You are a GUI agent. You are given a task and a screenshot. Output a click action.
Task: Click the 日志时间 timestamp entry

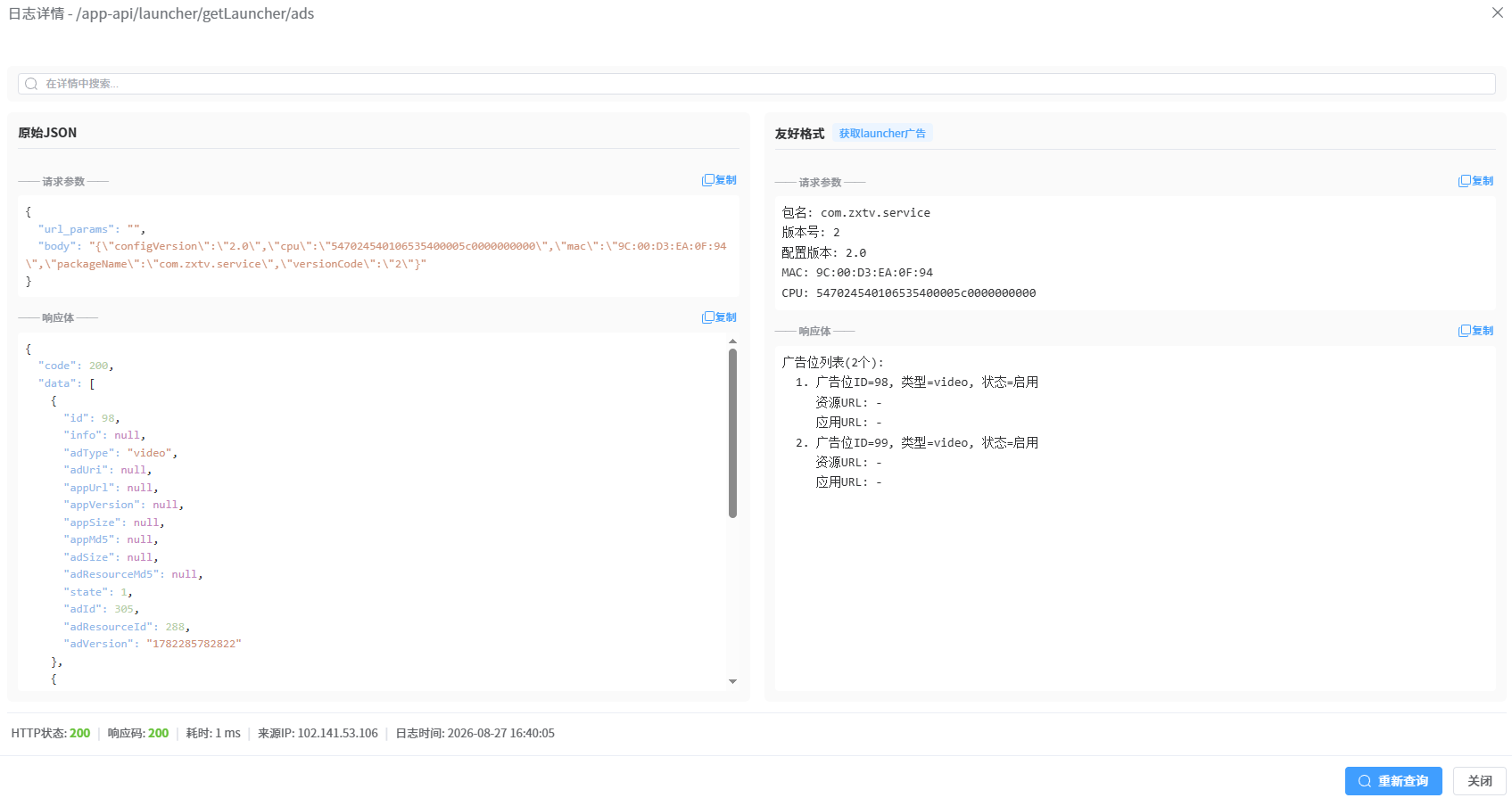pos(475,734)
